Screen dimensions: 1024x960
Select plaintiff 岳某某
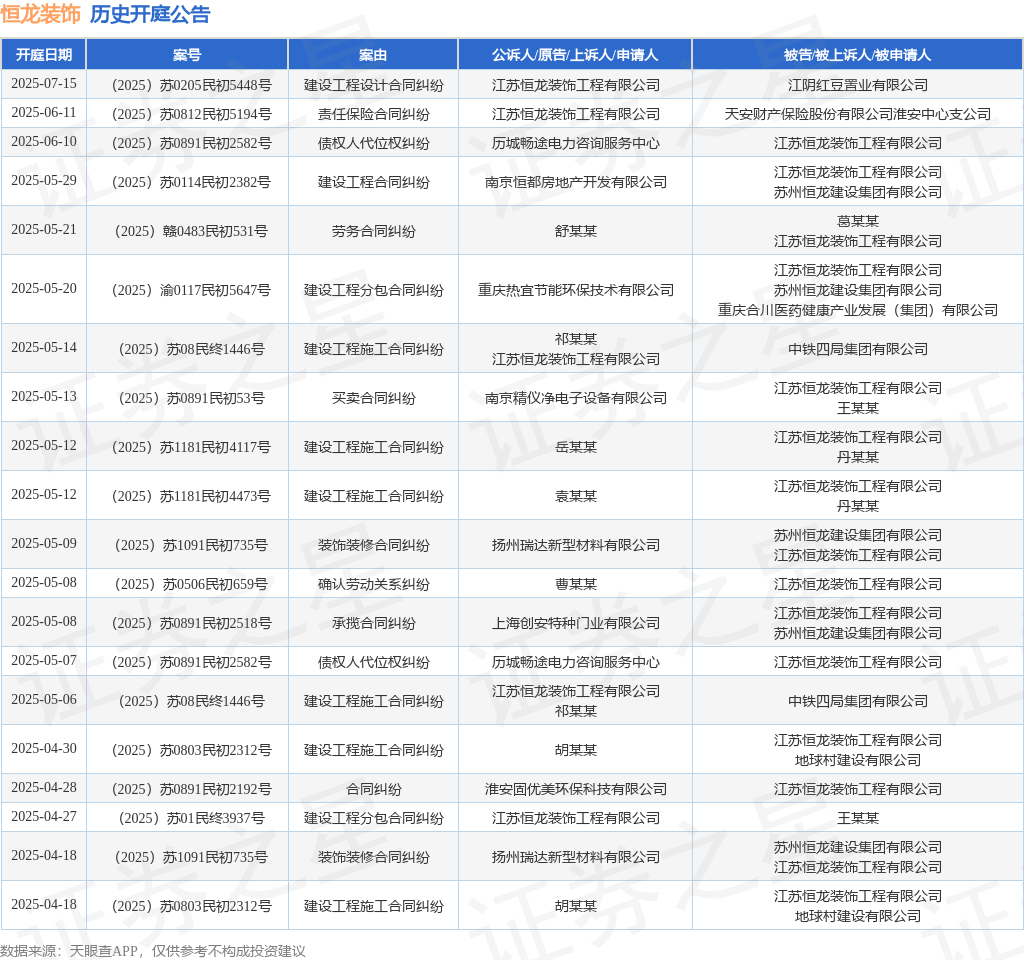coord(575,447)
